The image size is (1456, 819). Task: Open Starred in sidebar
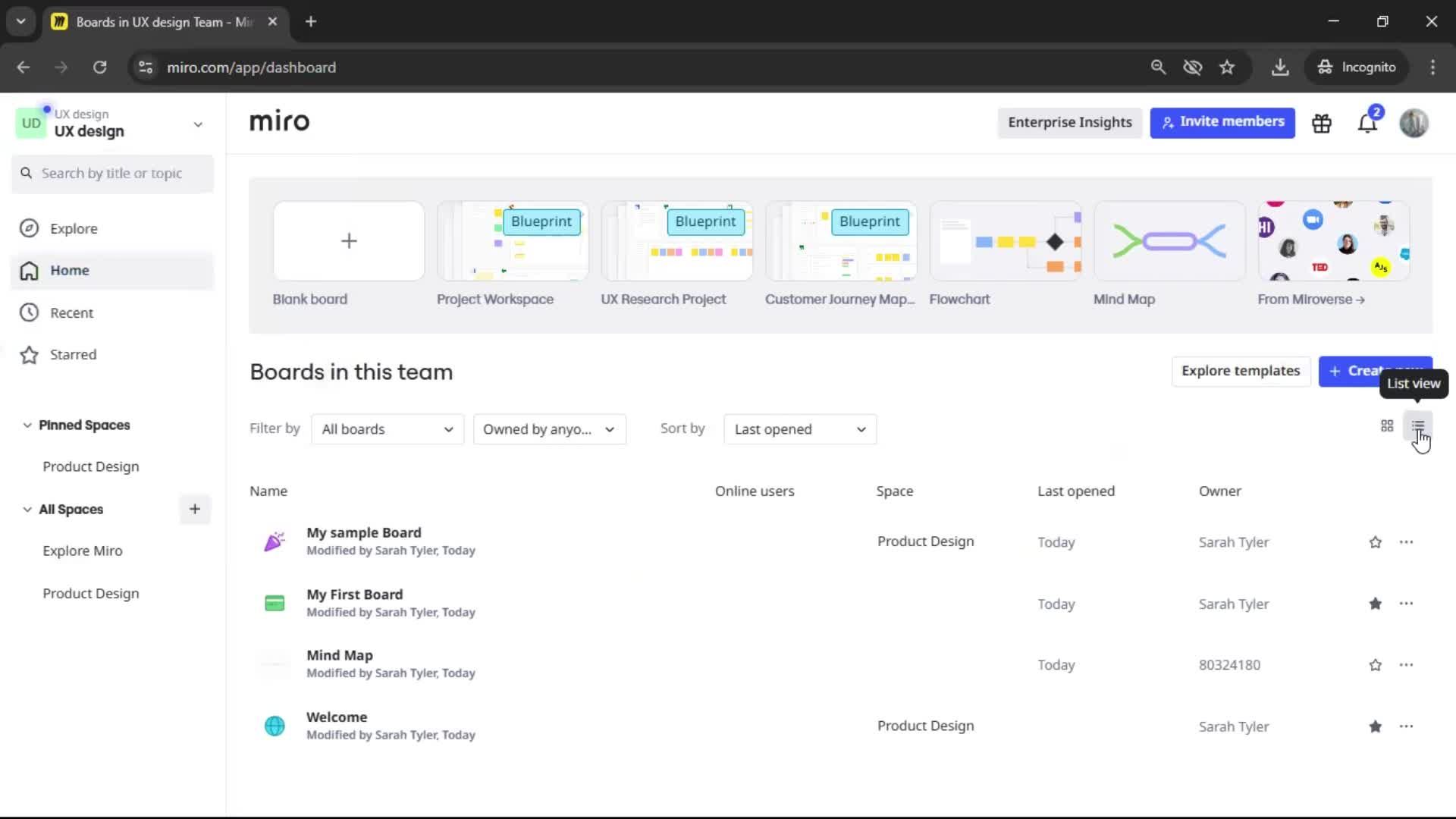pos(112,354)
